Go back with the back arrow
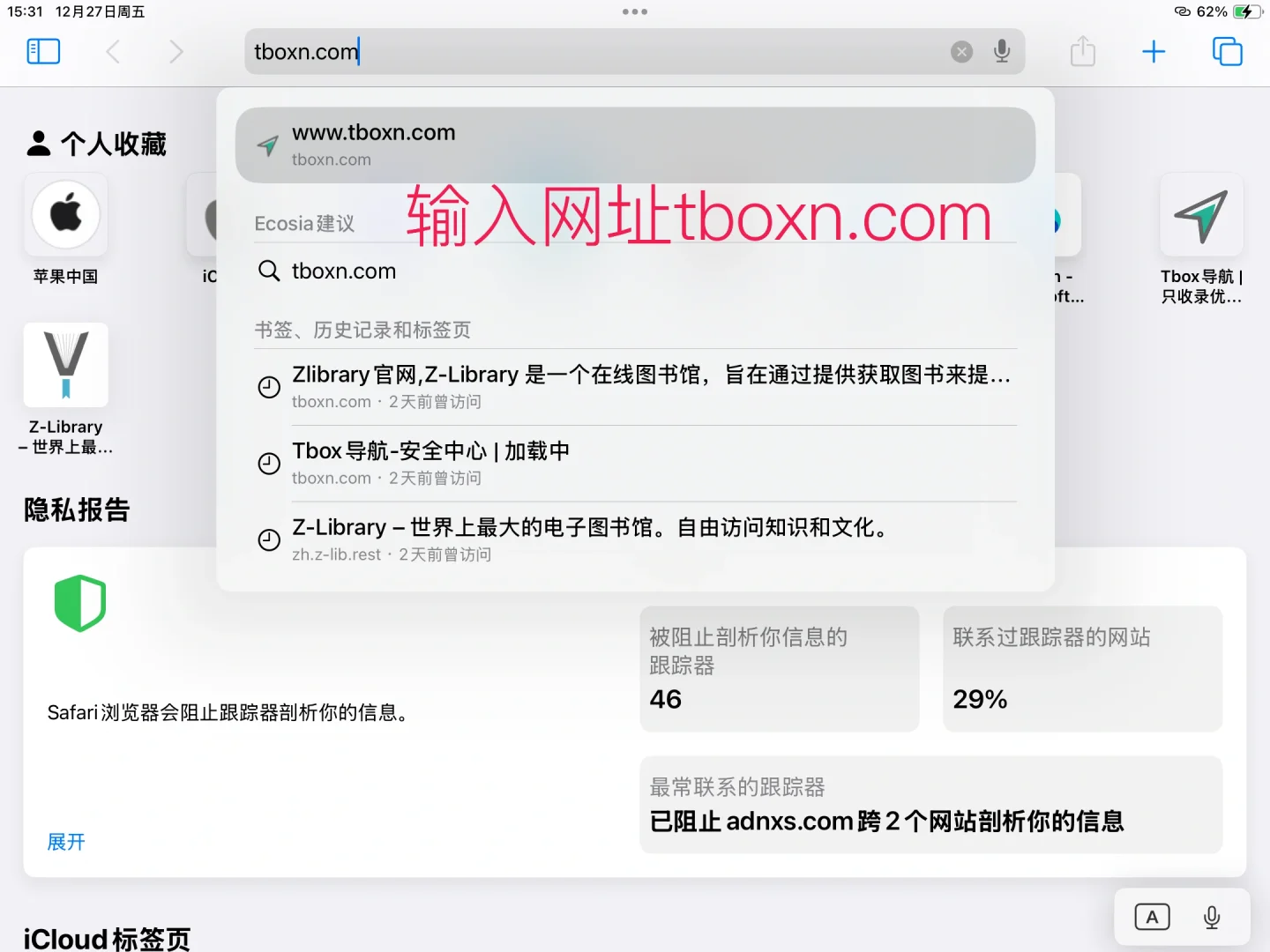Viewport: 1270px width, 952px height. click(113, 51)
